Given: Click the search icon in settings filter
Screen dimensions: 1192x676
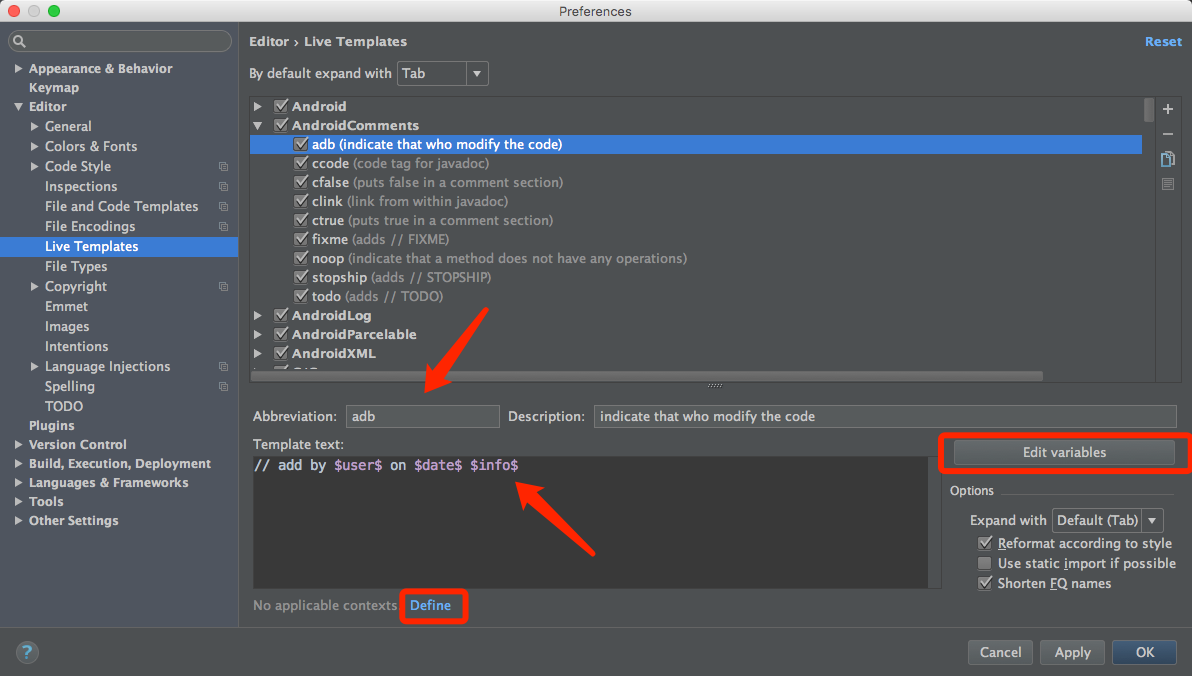Looking at the screenshot, I should (20, 41).
